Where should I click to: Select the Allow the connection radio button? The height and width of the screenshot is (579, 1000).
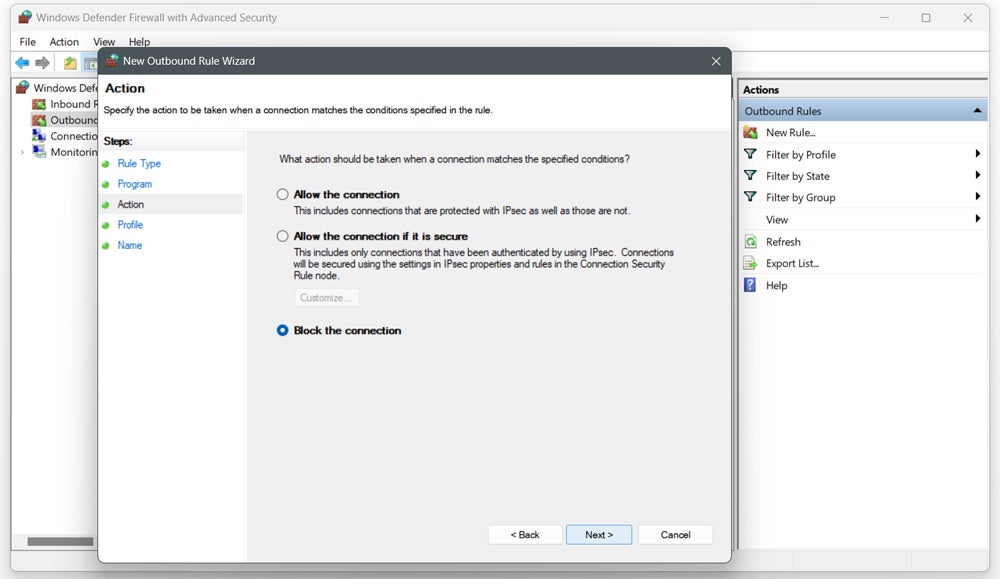(x=281, y=194)
